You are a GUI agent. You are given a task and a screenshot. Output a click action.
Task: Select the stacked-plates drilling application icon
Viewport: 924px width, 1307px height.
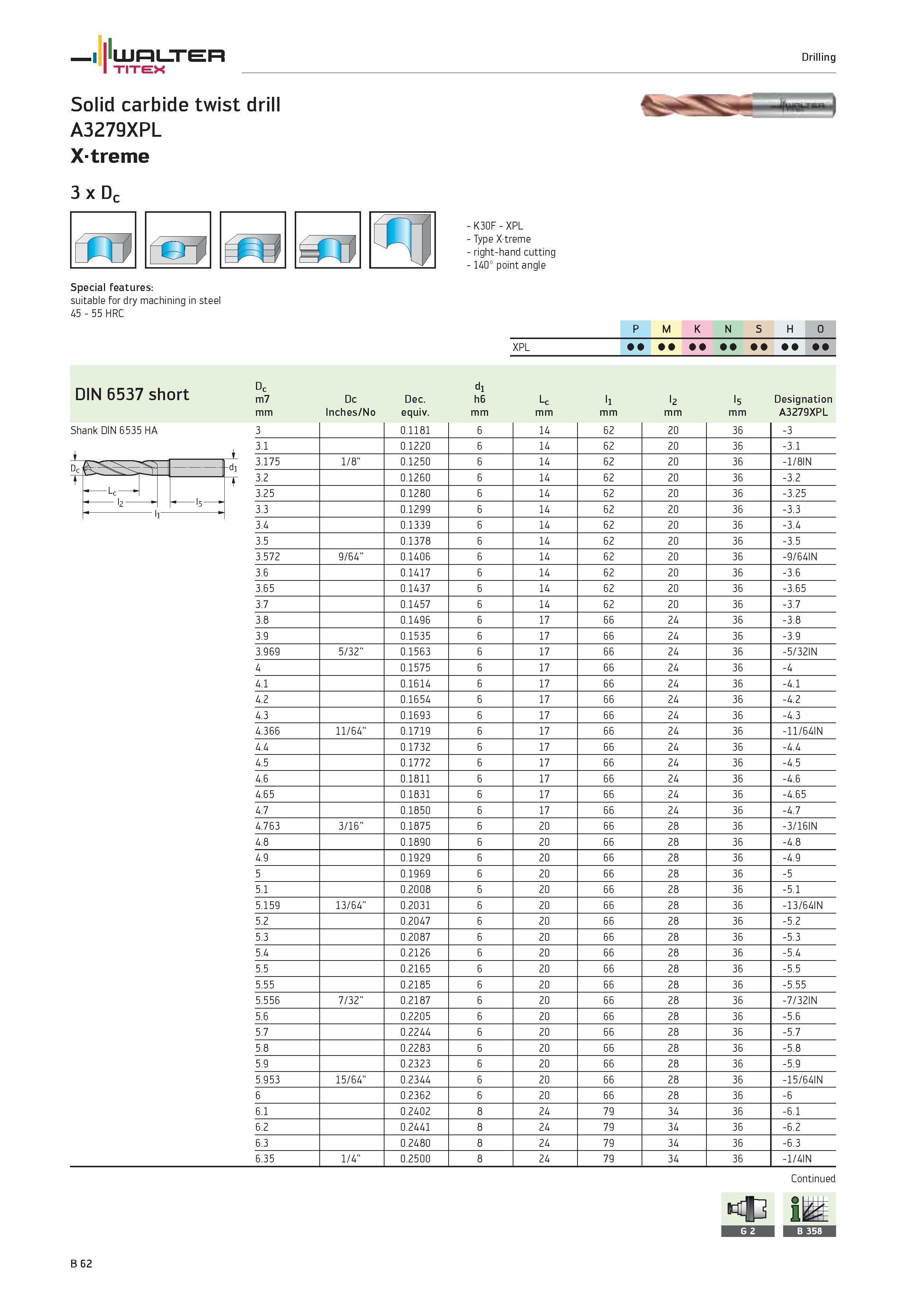click(253, 240)
